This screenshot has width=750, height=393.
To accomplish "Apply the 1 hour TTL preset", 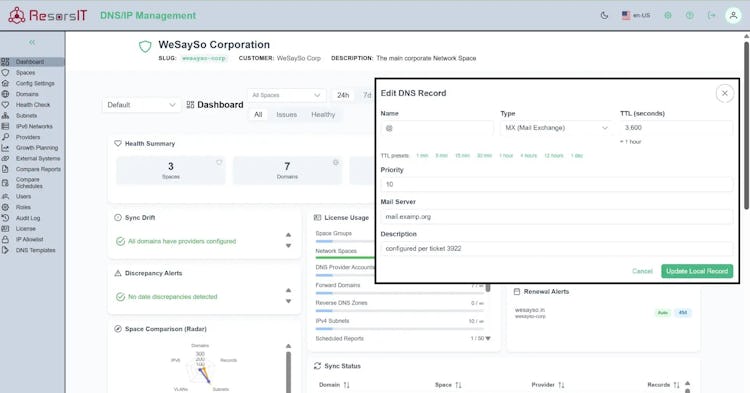I will tap(506, 156).
